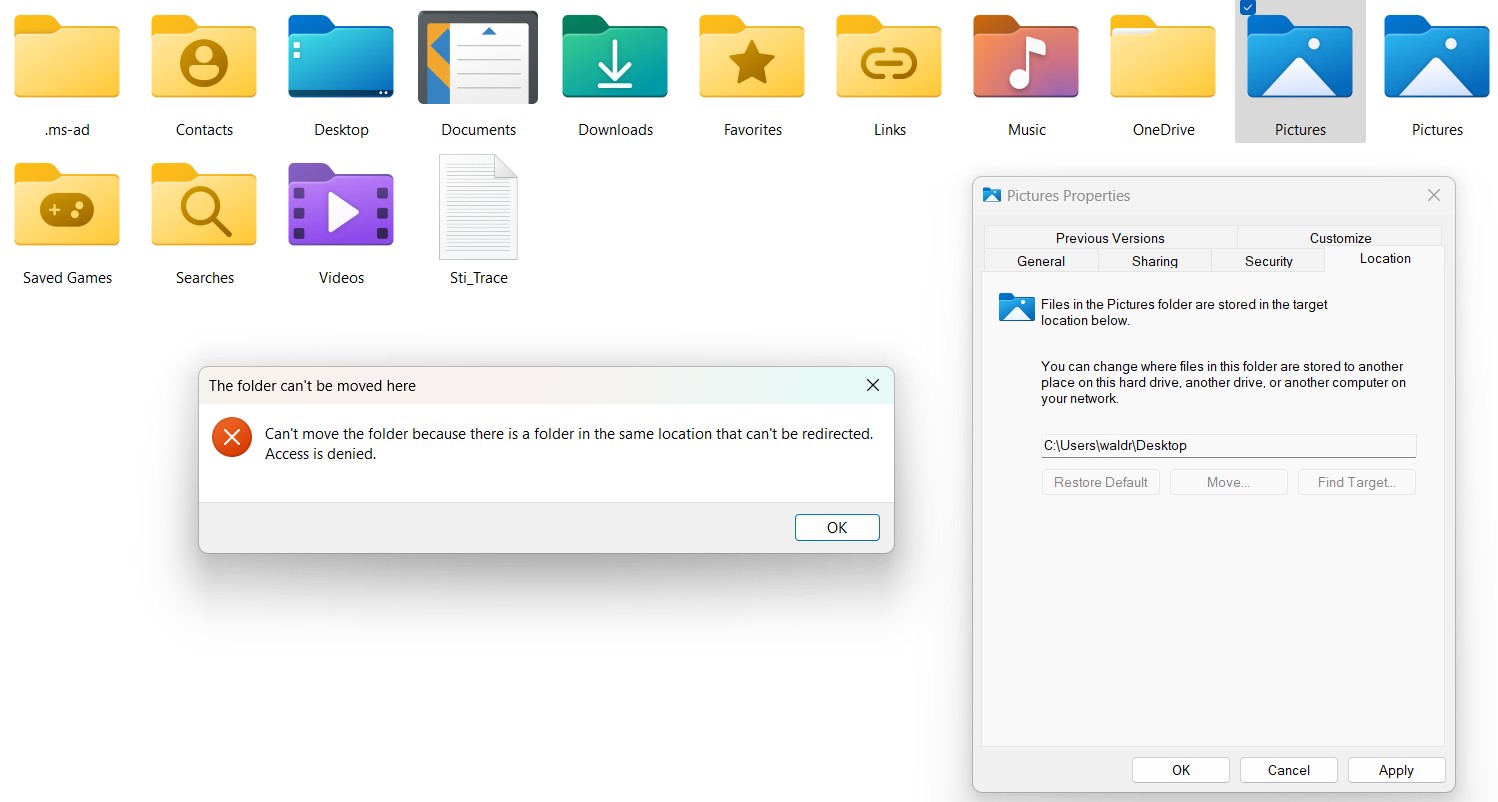Click the Restore Default button
The image size is (1498, 802).
click(x=1101, y=482)
